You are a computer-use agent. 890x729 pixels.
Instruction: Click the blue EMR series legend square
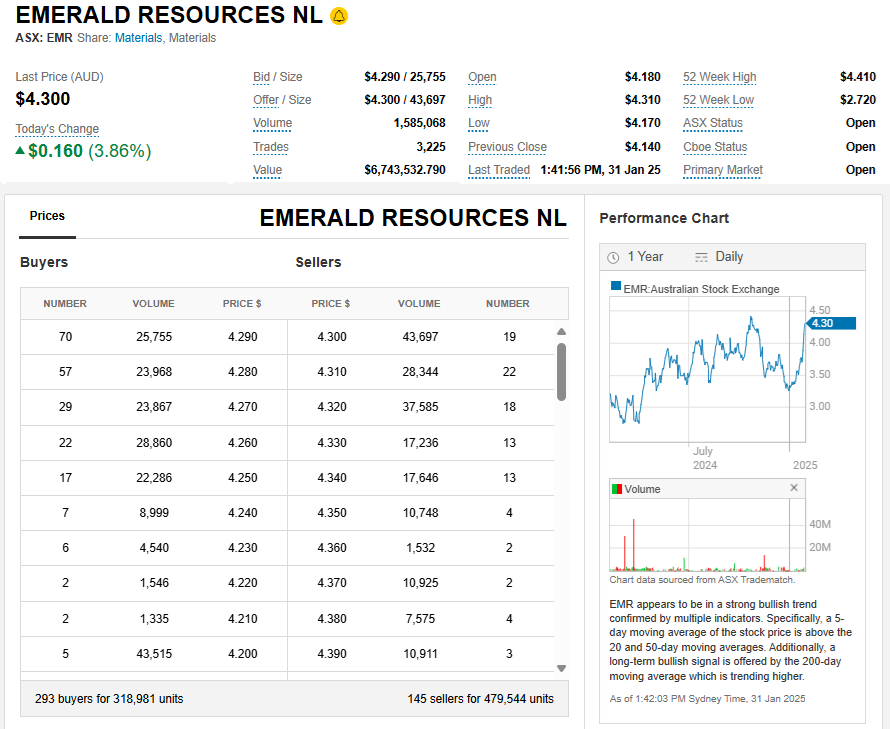[616, 288]
